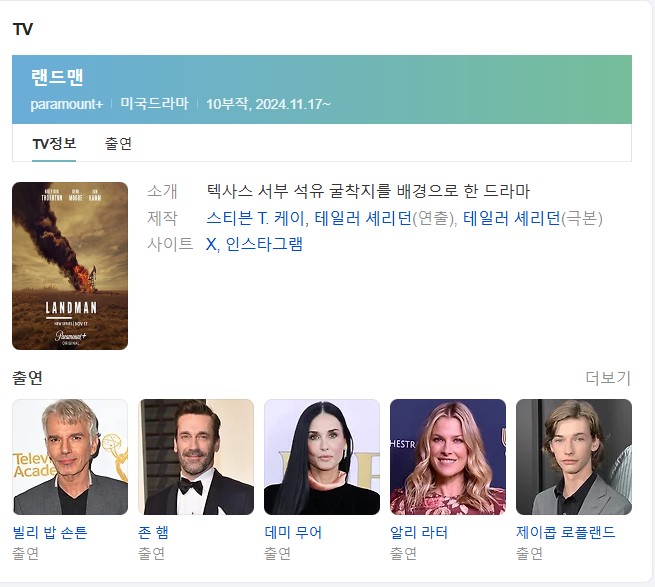Click 더보기 to view more cast
655x587 pixels.
click(608, 378)
